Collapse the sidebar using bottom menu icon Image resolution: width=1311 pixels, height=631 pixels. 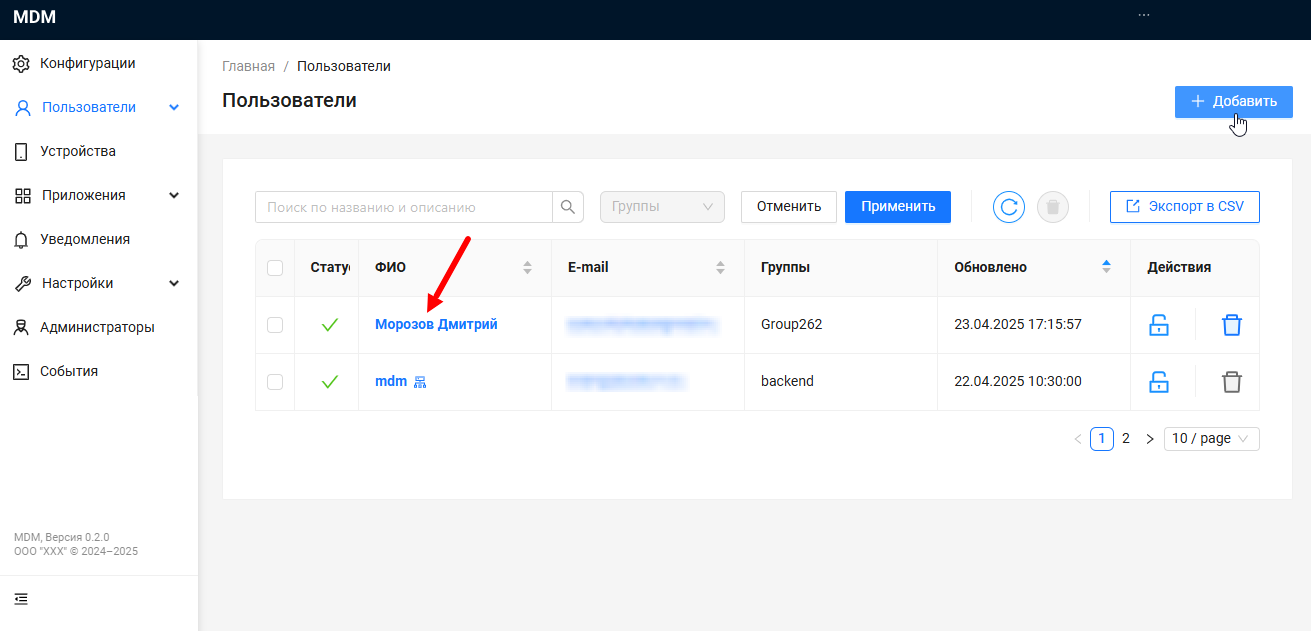coord(21,599)
